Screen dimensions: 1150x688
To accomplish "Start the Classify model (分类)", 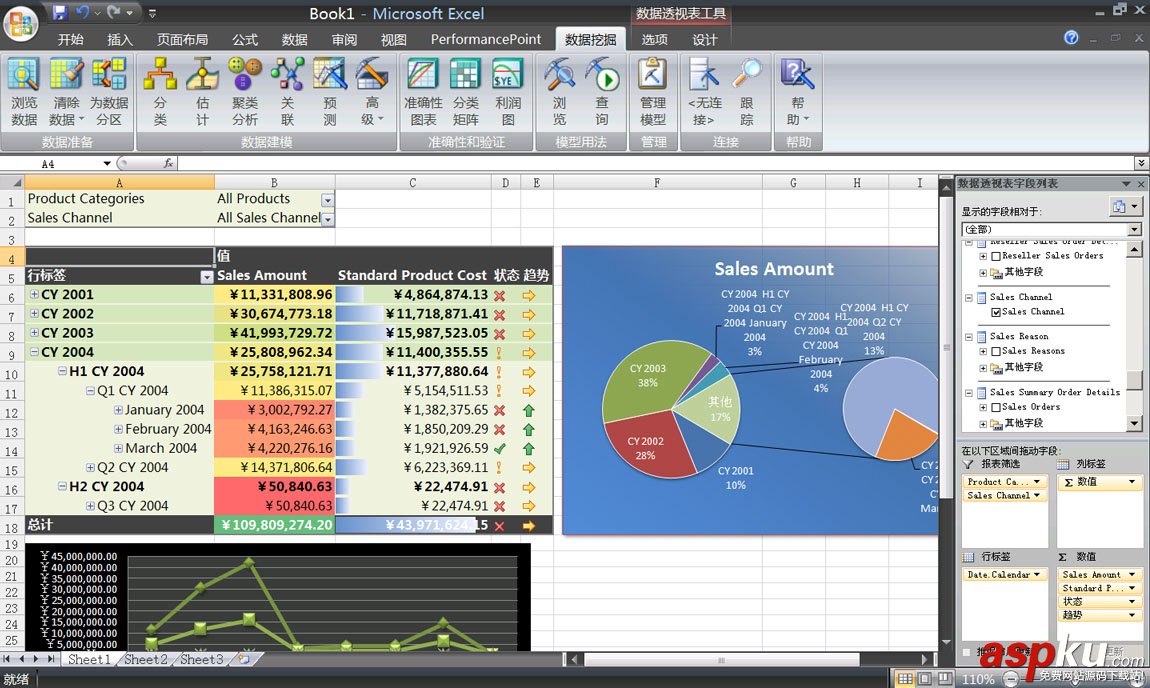I will point(160,92).
